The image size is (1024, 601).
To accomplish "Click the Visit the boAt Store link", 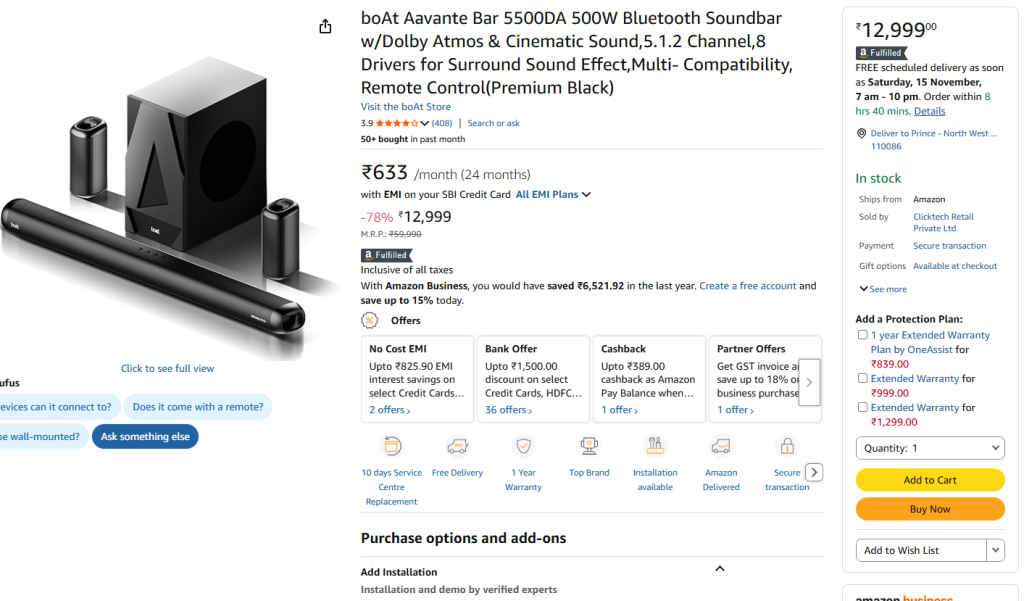I will click(x=405, y=106).
